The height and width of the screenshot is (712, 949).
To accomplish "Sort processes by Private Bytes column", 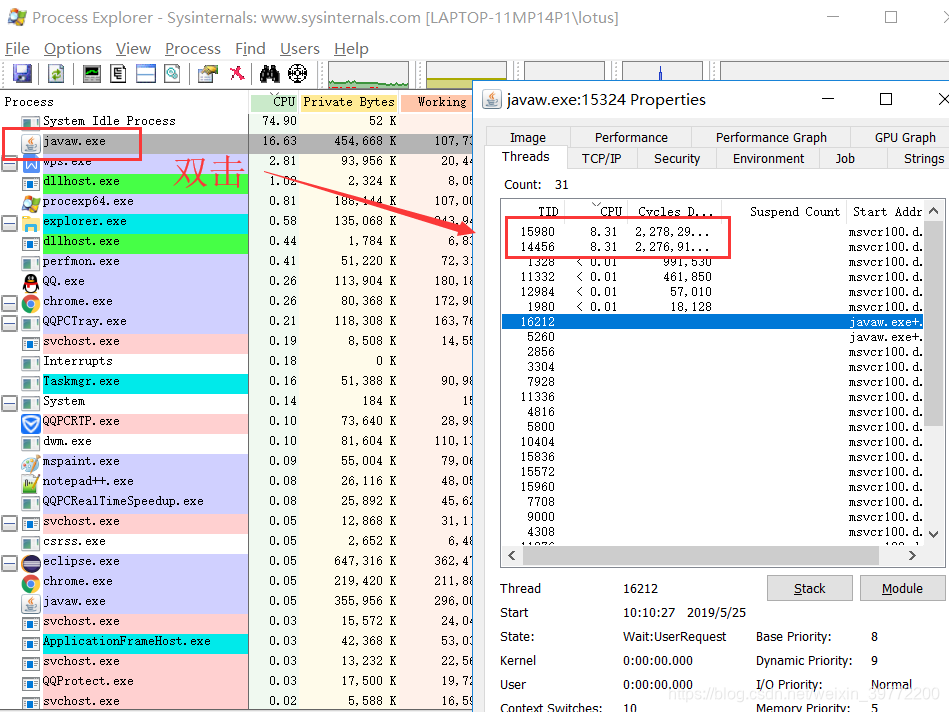I will (349, 102).
